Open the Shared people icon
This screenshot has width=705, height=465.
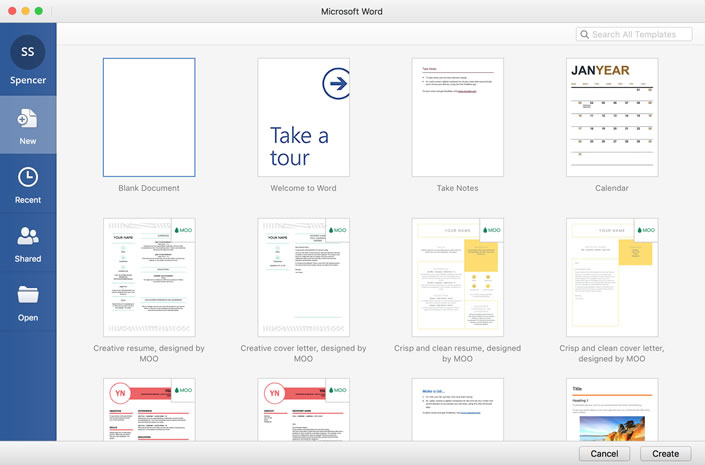coord(28,236)
